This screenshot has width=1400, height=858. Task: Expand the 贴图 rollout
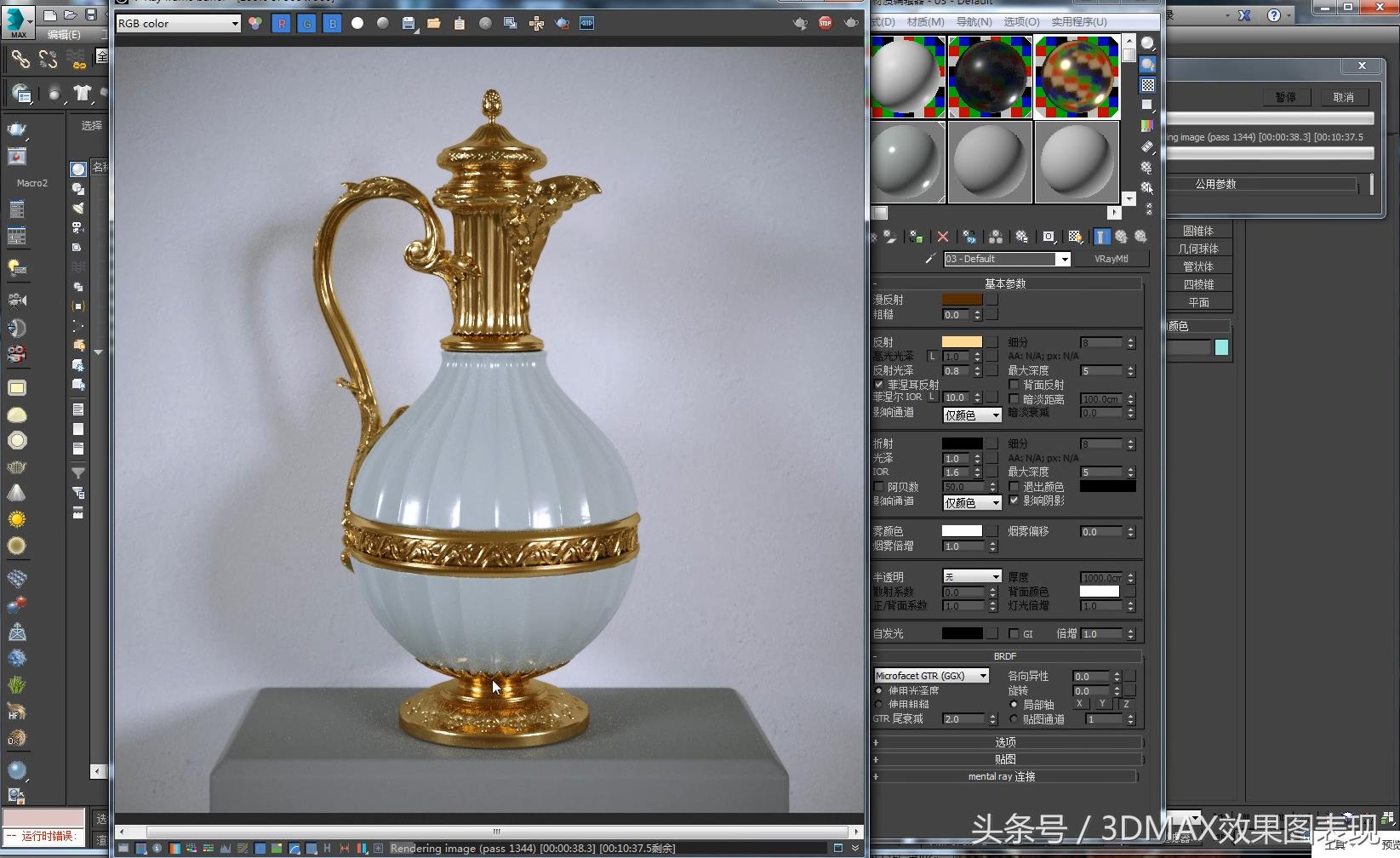(1005, 759)
